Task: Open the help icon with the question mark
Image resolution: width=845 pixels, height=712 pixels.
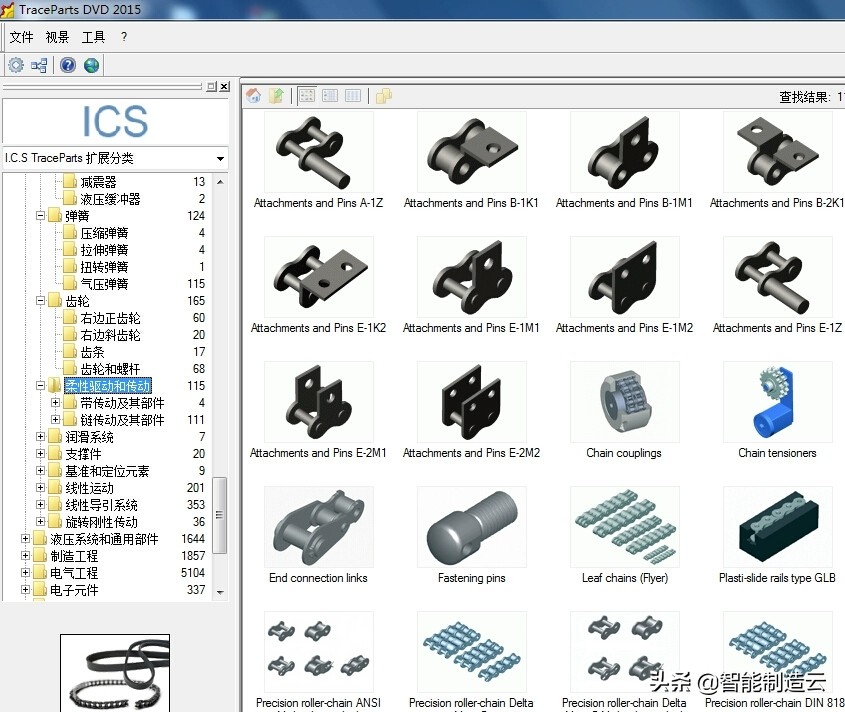Action: 67,64
